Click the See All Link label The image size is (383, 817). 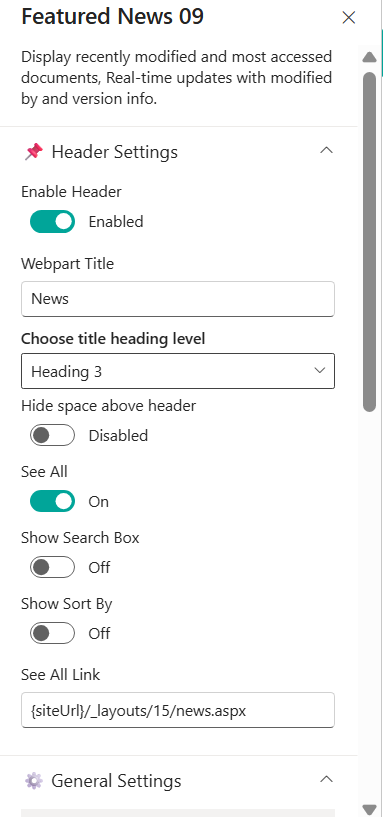[x=60, y=675]
